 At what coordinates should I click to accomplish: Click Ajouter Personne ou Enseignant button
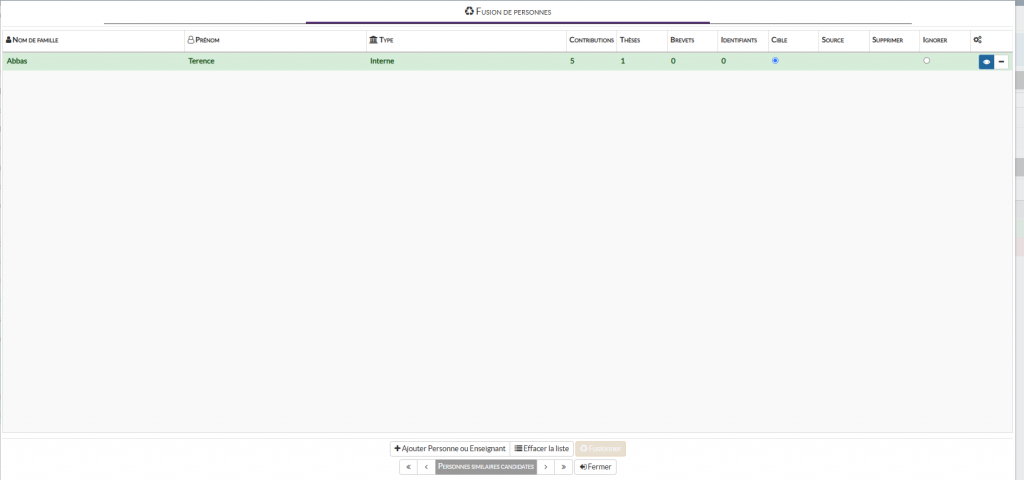click(x=449, y=449)
